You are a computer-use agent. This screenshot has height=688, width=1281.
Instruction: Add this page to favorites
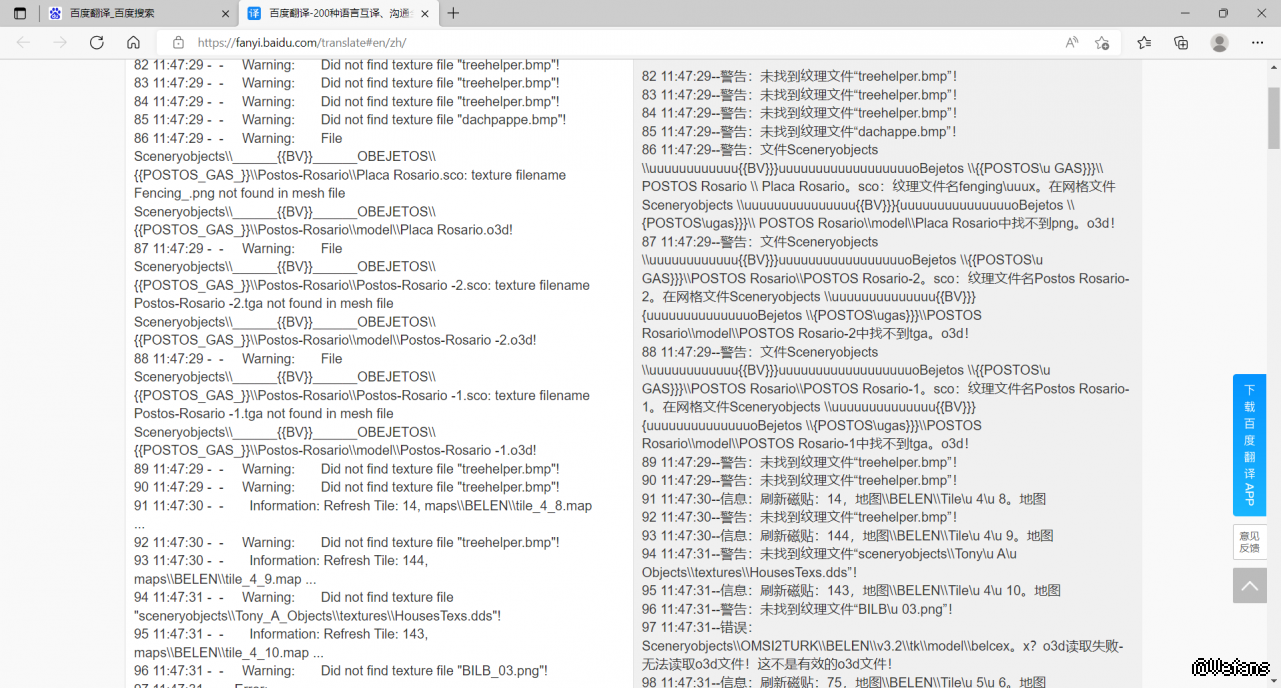[1102, 43]
